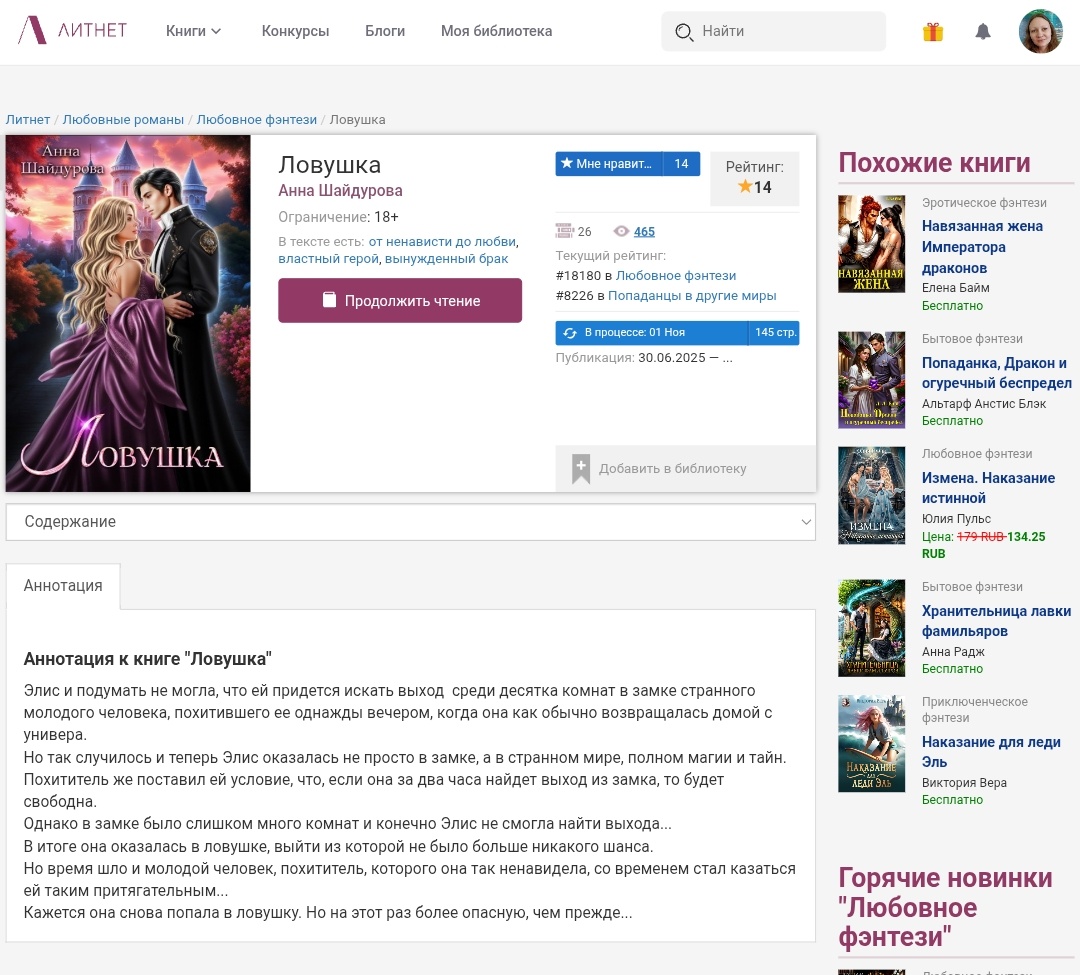
Task: Click the В процессе: 01 Ноя status bar
Action: [x=652, y=333]
